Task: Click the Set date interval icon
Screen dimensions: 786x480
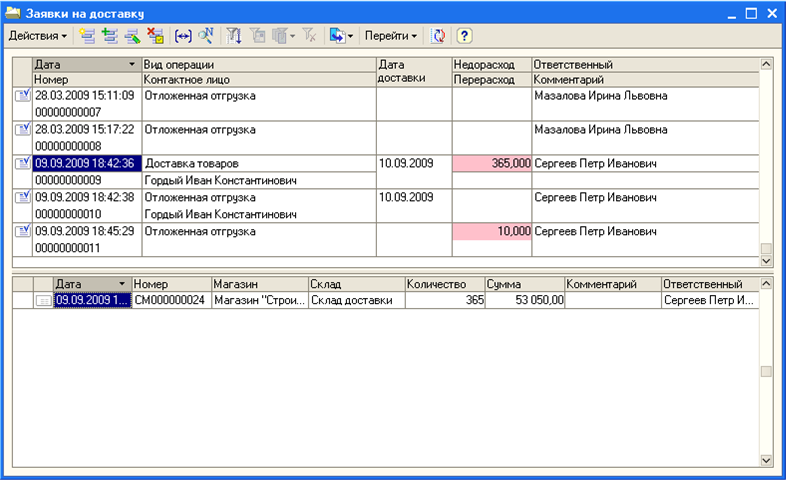Action: point(182,36)
